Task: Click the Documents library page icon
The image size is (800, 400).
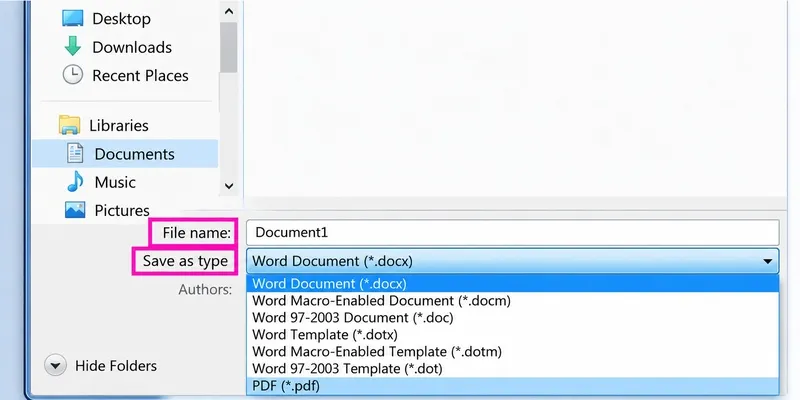Action: [75, 154]
